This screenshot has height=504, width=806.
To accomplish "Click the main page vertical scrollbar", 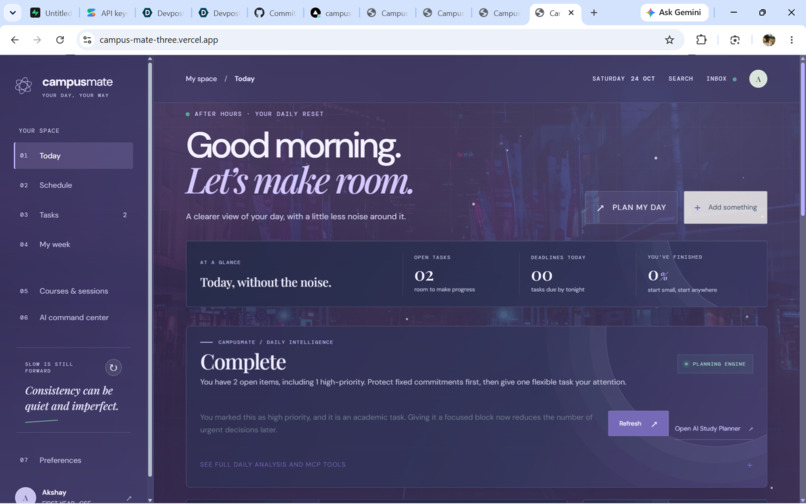I will [802, 139].
